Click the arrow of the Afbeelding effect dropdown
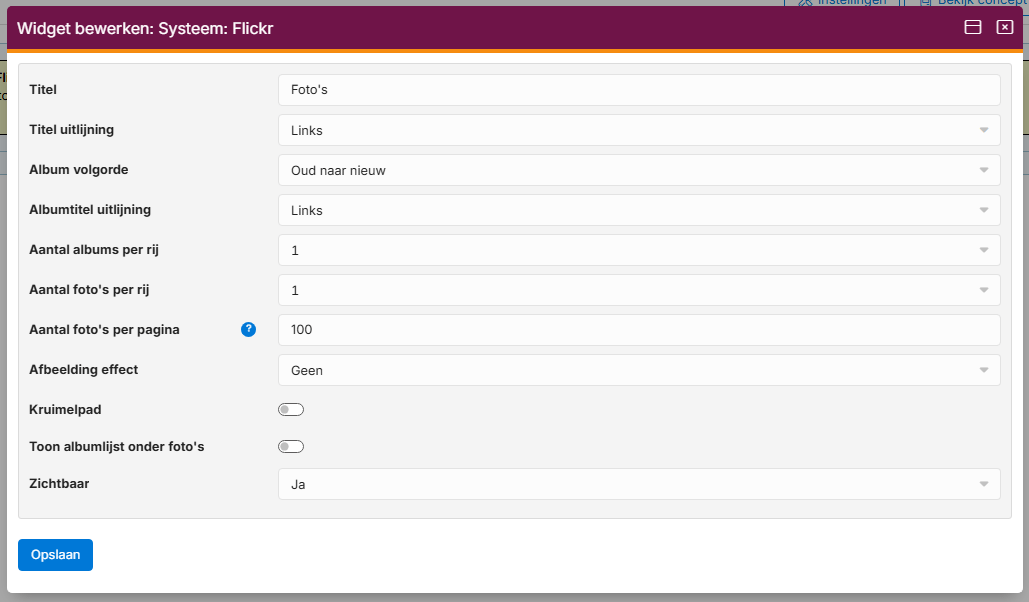Image resolution: width=1029 pixels, height=602 pixels. pyautogui.click(x=983, y=370)
